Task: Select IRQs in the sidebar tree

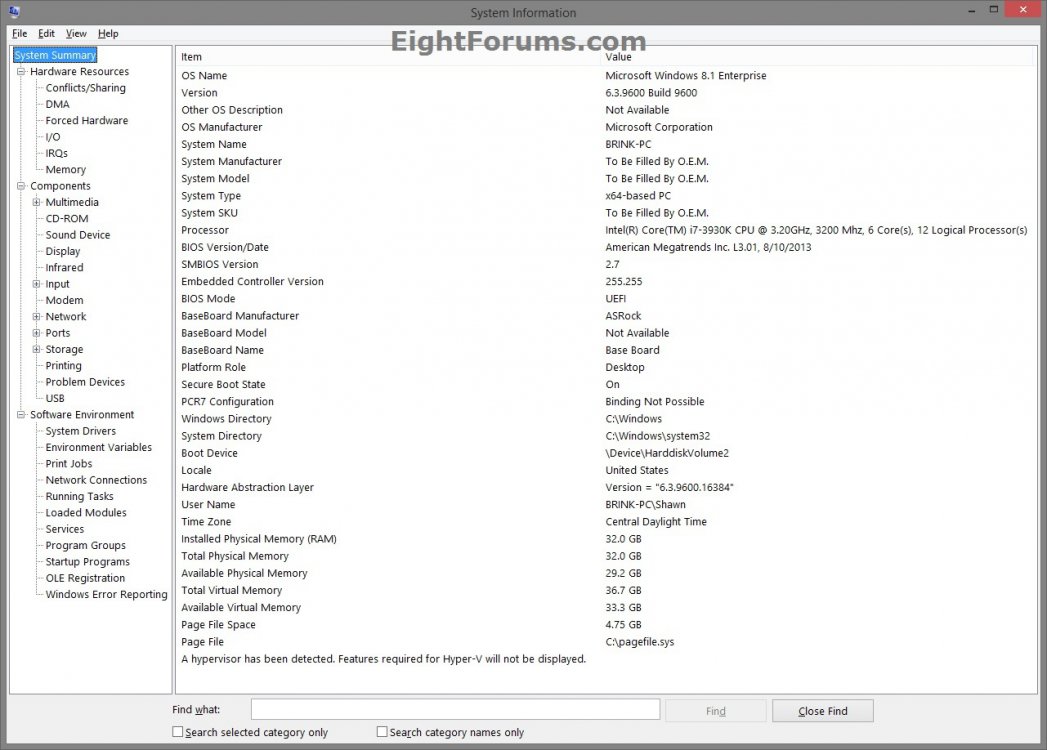Action: (x=55, y=152)
